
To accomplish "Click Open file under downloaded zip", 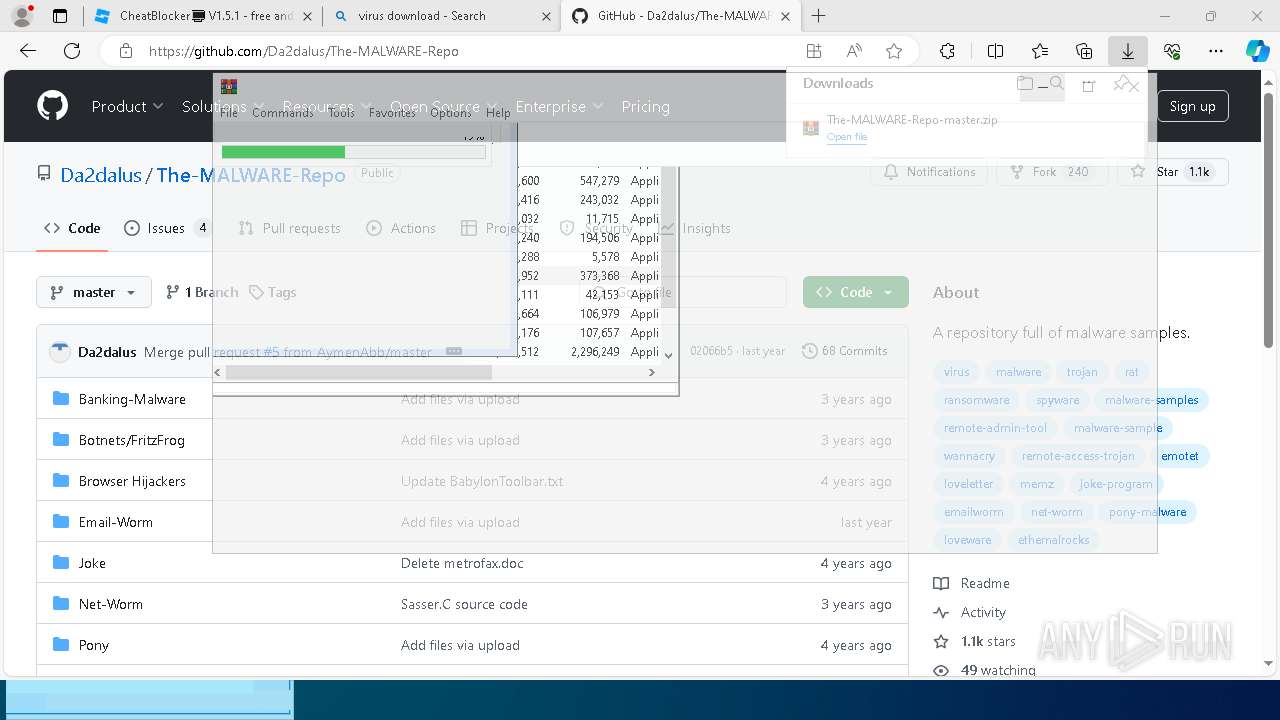I will coord(847,137).
